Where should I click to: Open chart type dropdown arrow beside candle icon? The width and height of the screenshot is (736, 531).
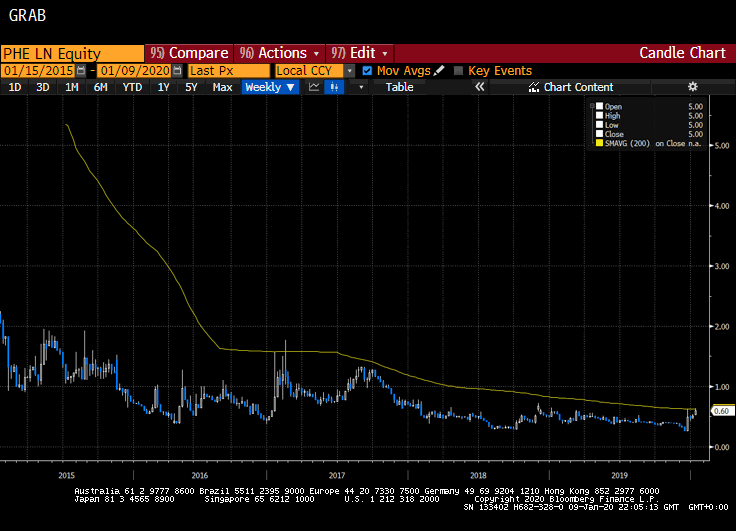coord(360,87)
